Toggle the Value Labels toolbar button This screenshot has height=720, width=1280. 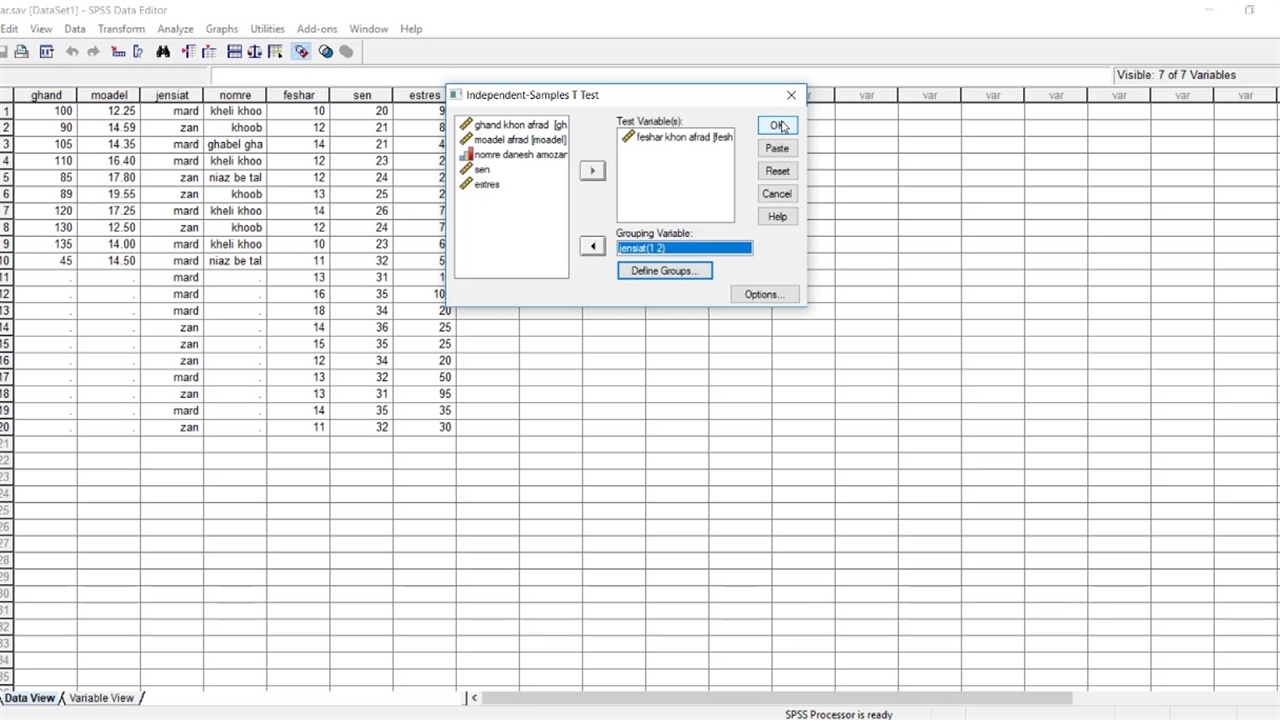pyautogui.click(x=301, y=52)
